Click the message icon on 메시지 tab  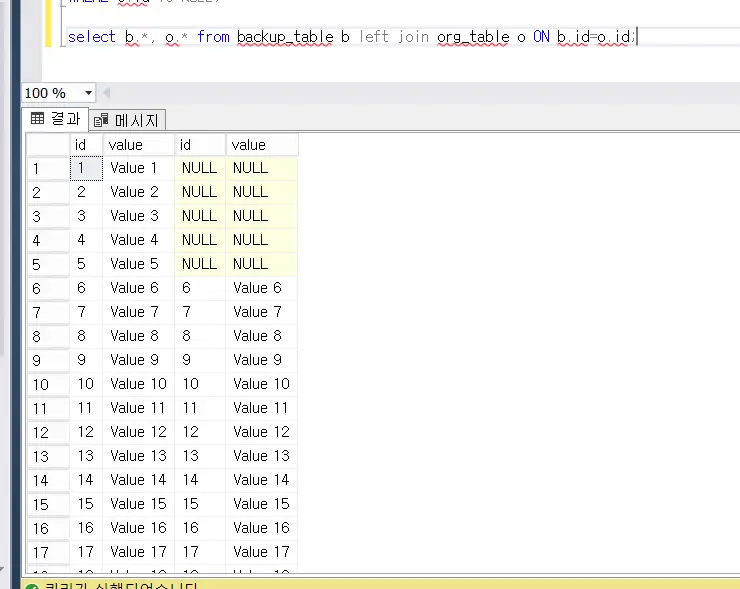click(x=101, y=120)
